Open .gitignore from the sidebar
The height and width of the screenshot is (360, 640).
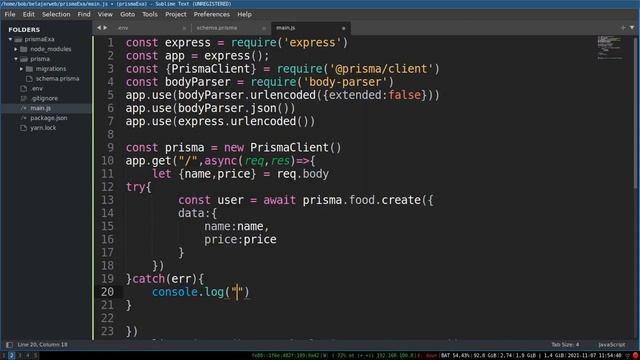pos(44,98)
